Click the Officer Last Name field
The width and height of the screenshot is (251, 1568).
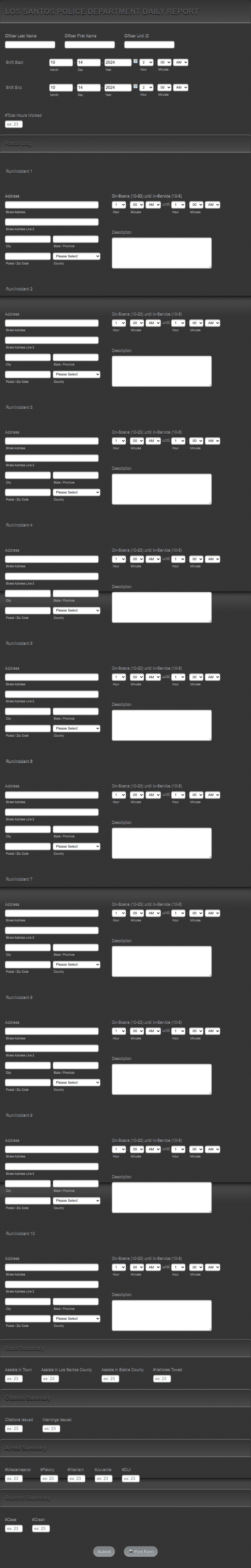[x=30, y=45]
